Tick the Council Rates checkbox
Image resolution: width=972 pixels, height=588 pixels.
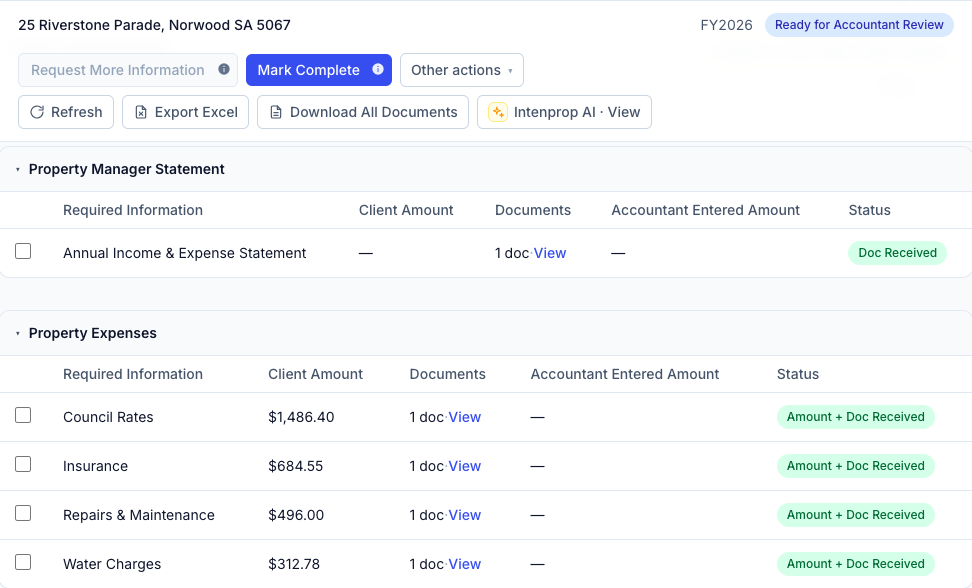[23, 415]
